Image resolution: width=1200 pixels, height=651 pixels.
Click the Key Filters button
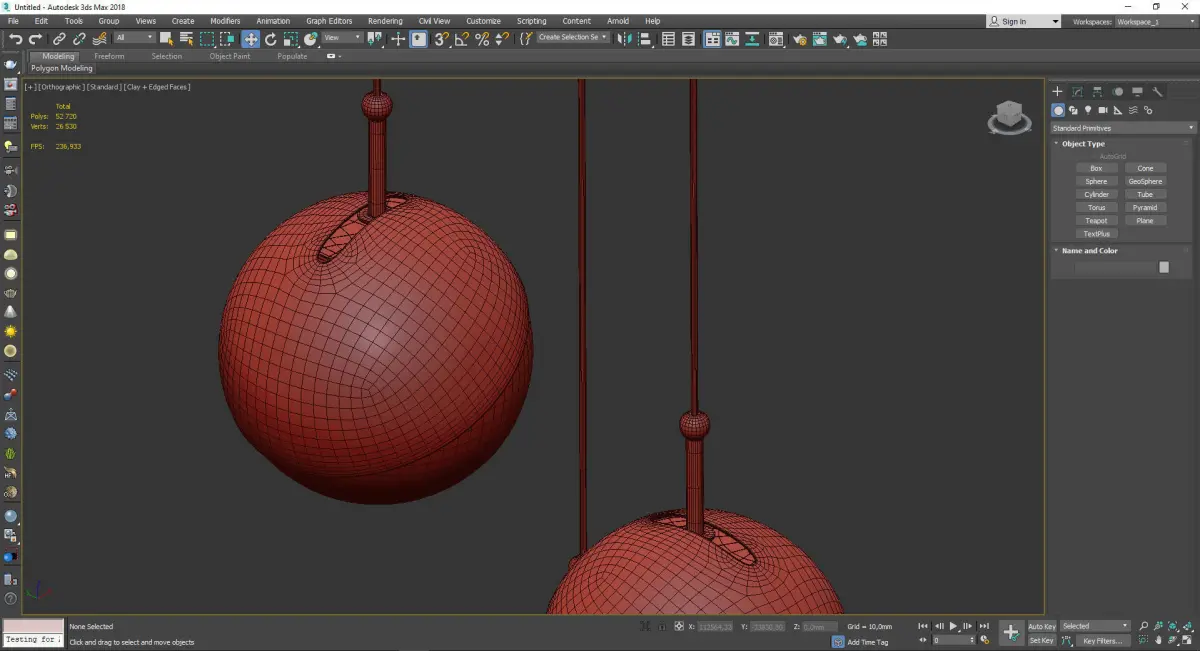1102,640
